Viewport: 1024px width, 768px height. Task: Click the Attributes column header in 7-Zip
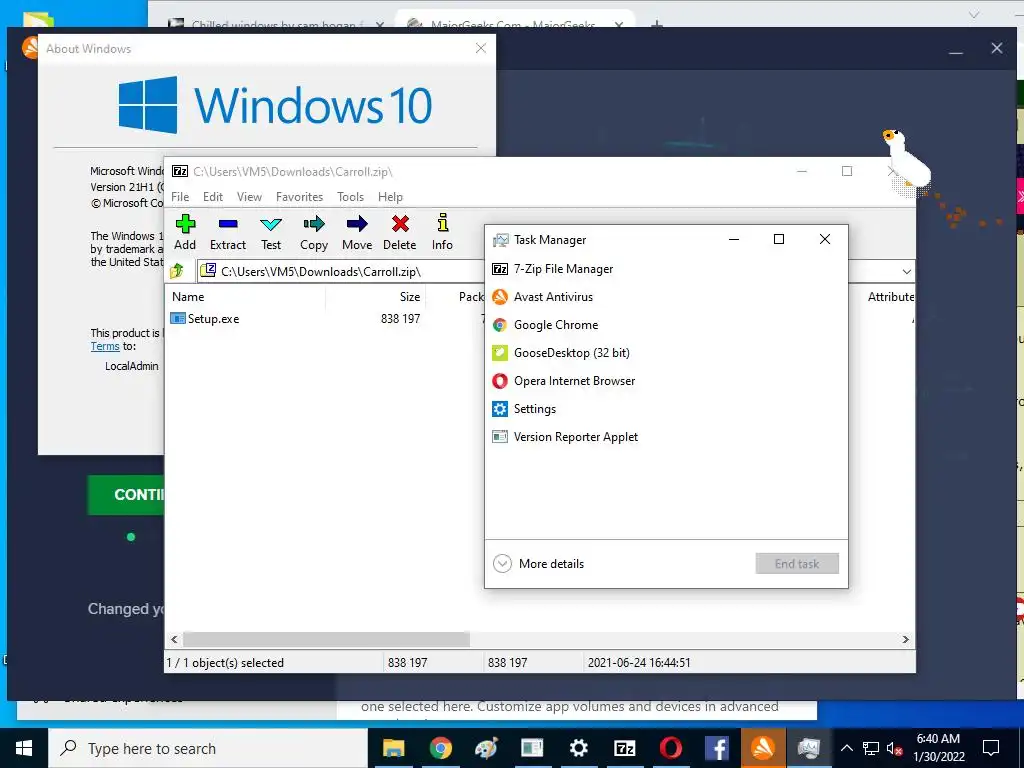[x=890, y=296]
